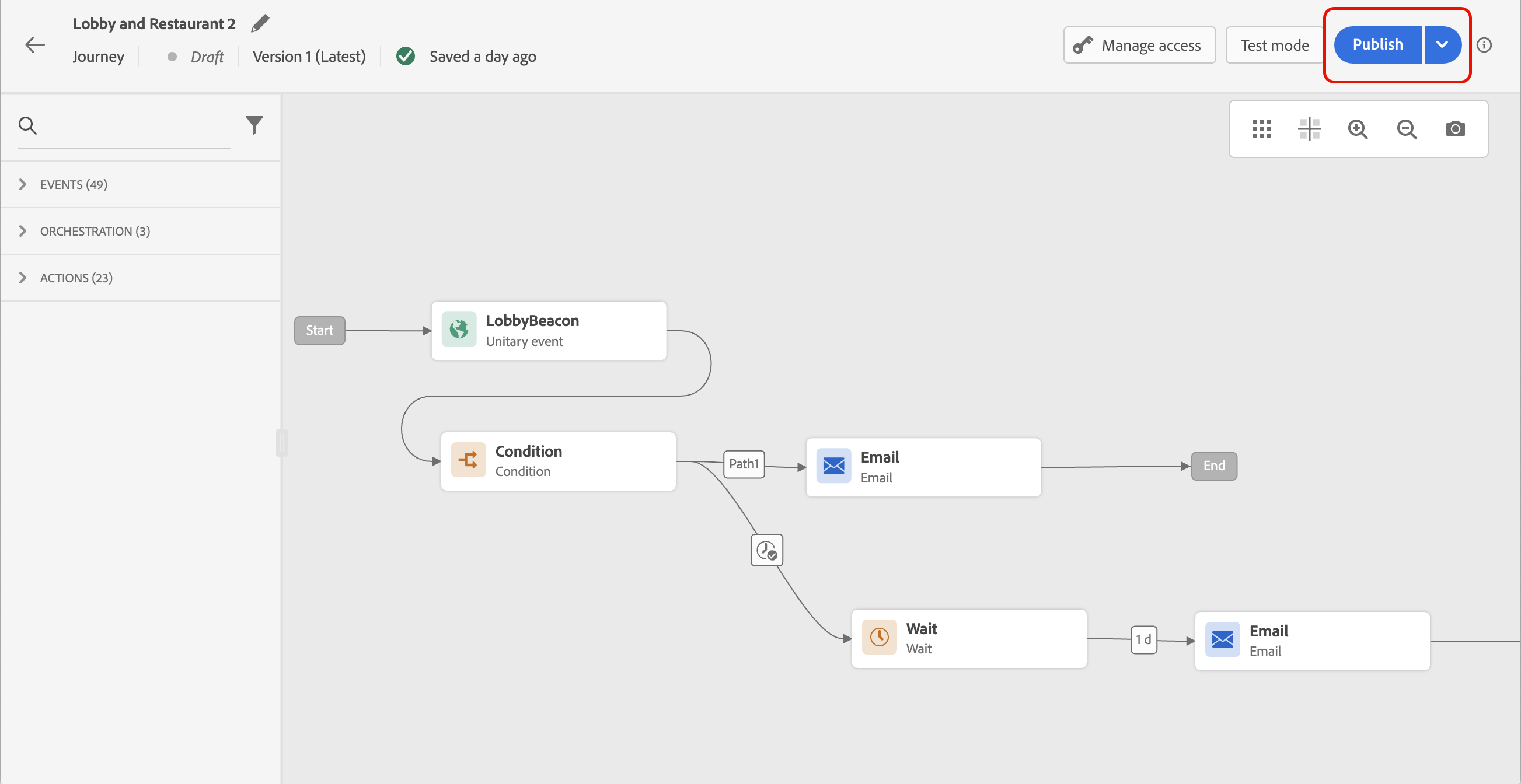Open the filter funnel icon in palette
1521x784 pixels.
(254, 125)
